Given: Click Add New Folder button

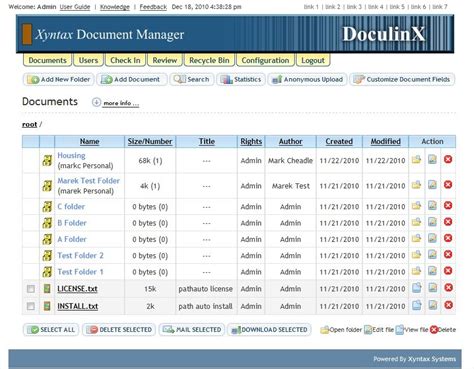Looking at the screenshot, I should (x=59, y=79).
